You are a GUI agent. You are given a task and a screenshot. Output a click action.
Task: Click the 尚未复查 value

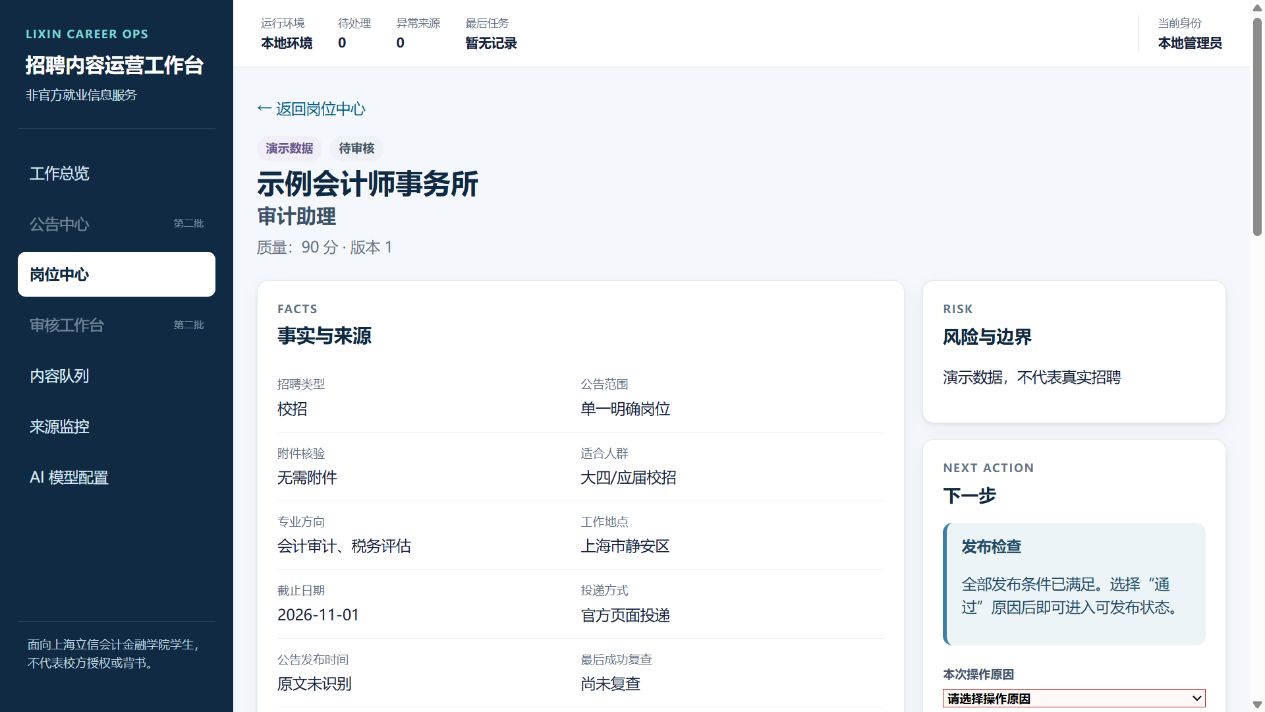click(611, 684)
